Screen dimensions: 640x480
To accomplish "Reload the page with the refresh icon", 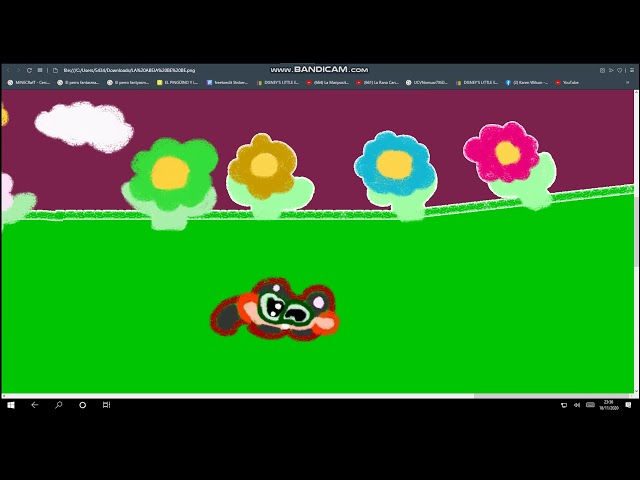I will [x=29, y=70].
